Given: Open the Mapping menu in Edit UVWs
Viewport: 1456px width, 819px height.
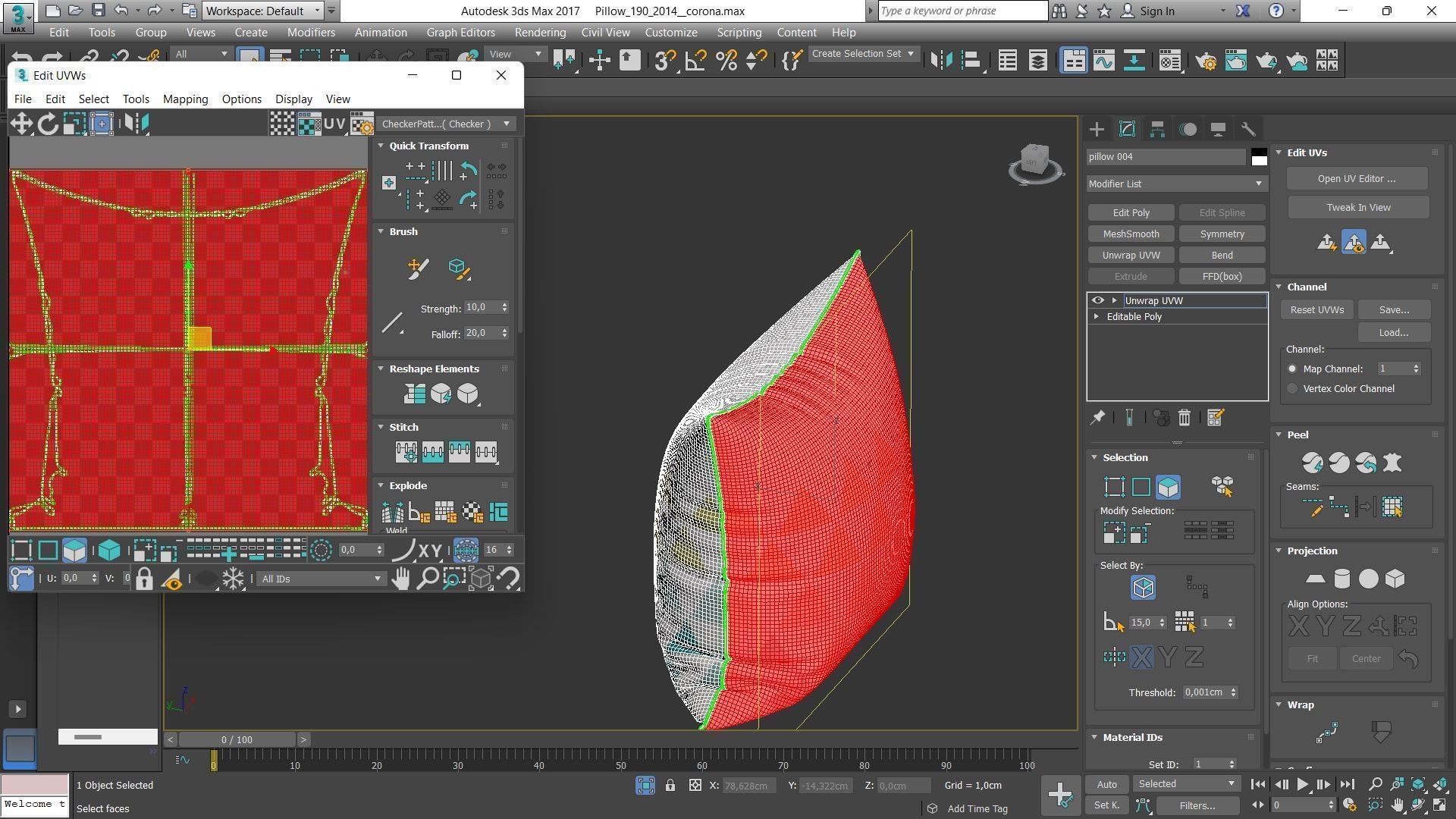Looking at the screenshot, I should [185, 99].
